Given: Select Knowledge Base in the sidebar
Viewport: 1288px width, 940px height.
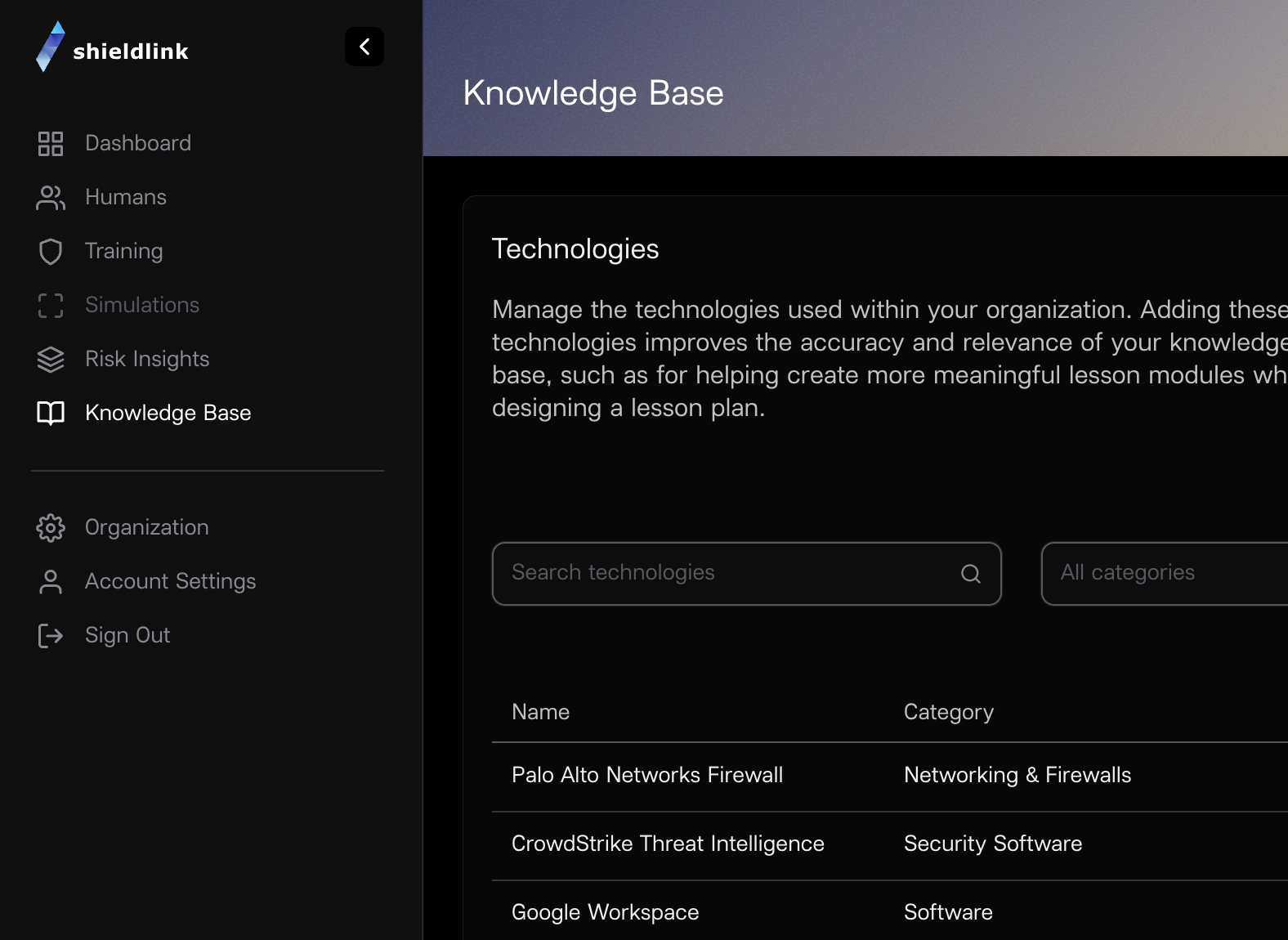Looking at the screenshot, I should coord(168,413).
